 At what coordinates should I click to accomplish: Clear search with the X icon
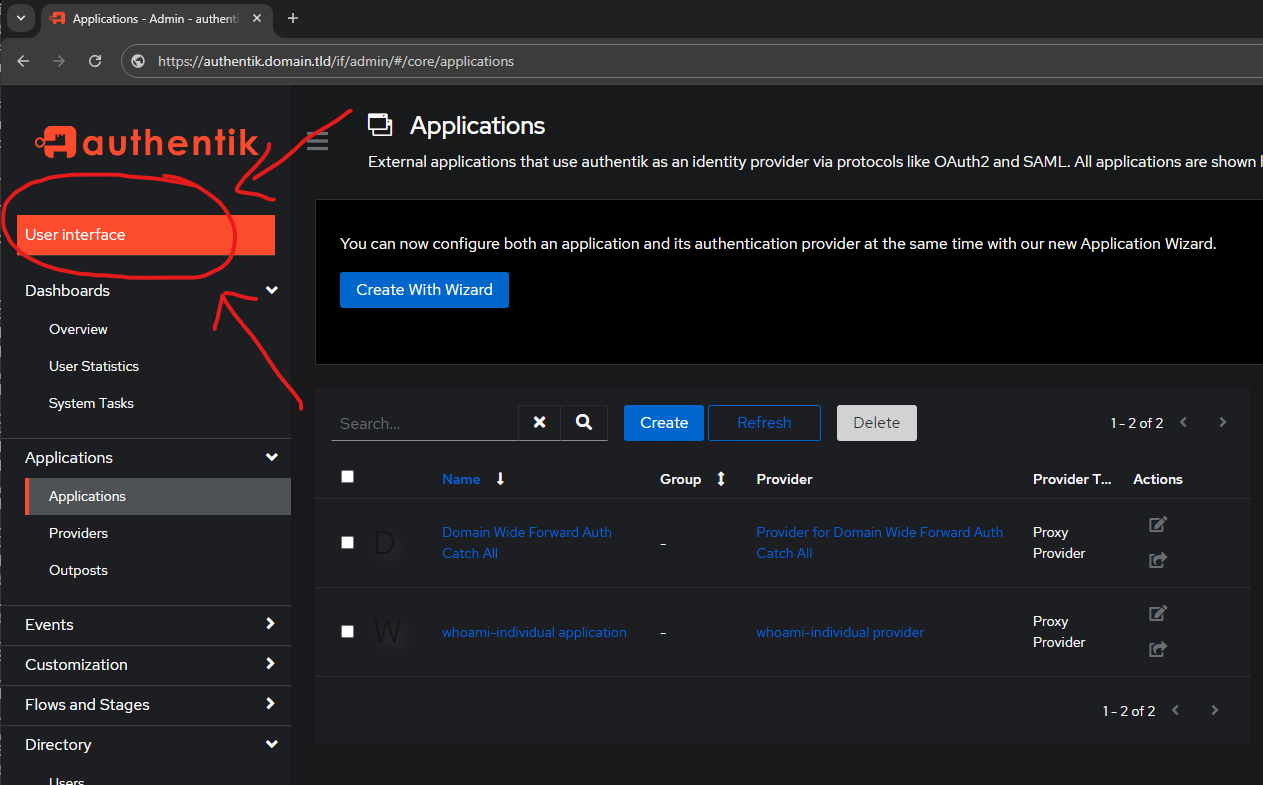click(539, 423)
